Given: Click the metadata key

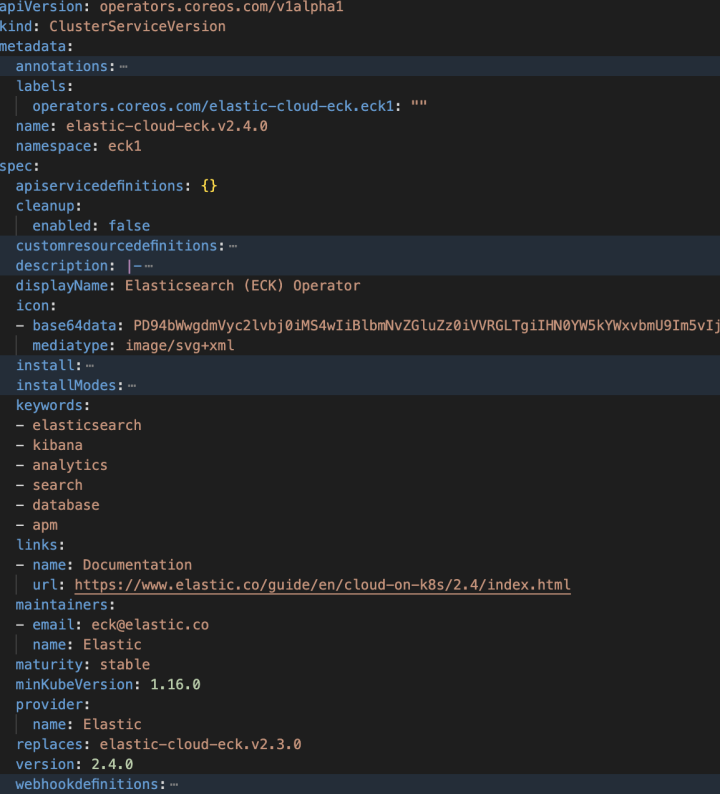Looking at the screenshot, I should (x=33, y=47).
